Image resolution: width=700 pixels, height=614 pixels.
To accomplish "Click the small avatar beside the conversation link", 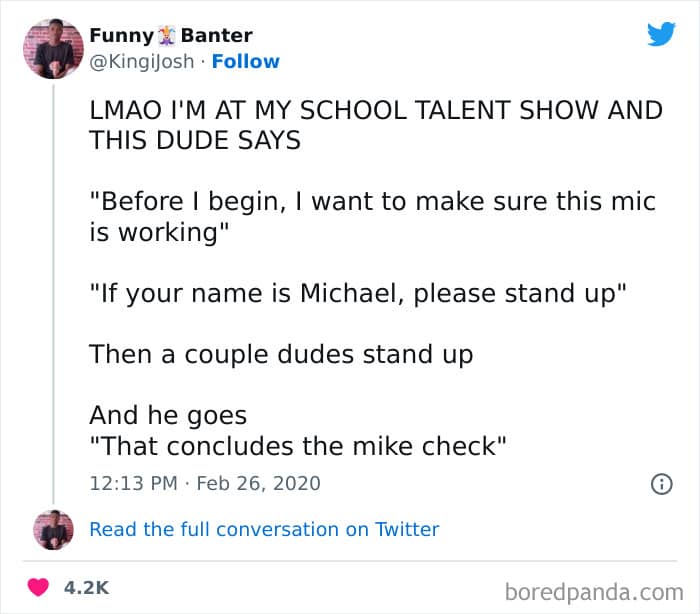I will click(53, 530).
